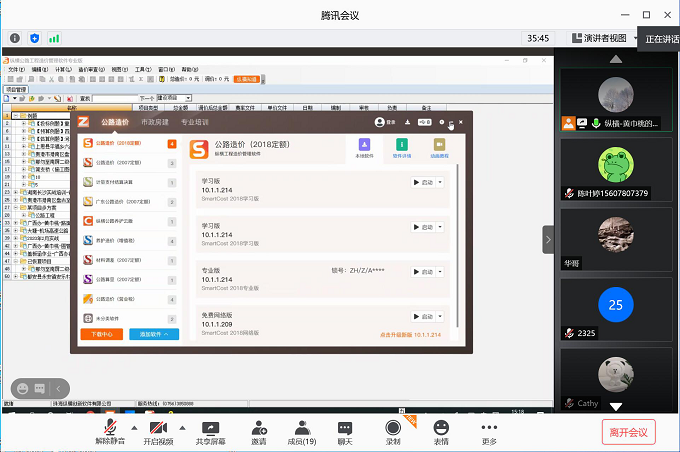Open 工具 menu in background app
The image size is (680, 452).
(143, 69)
